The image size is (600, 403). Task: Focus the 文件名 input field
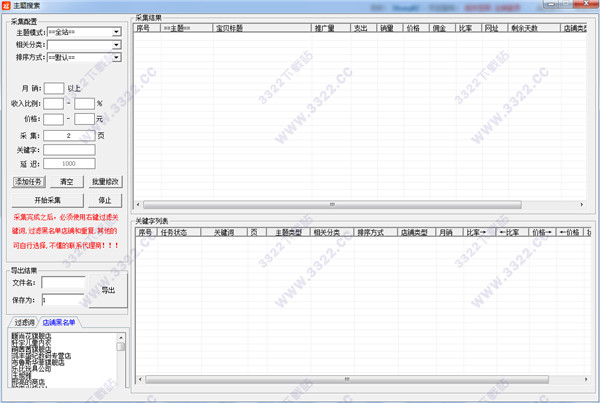point(64,282)
